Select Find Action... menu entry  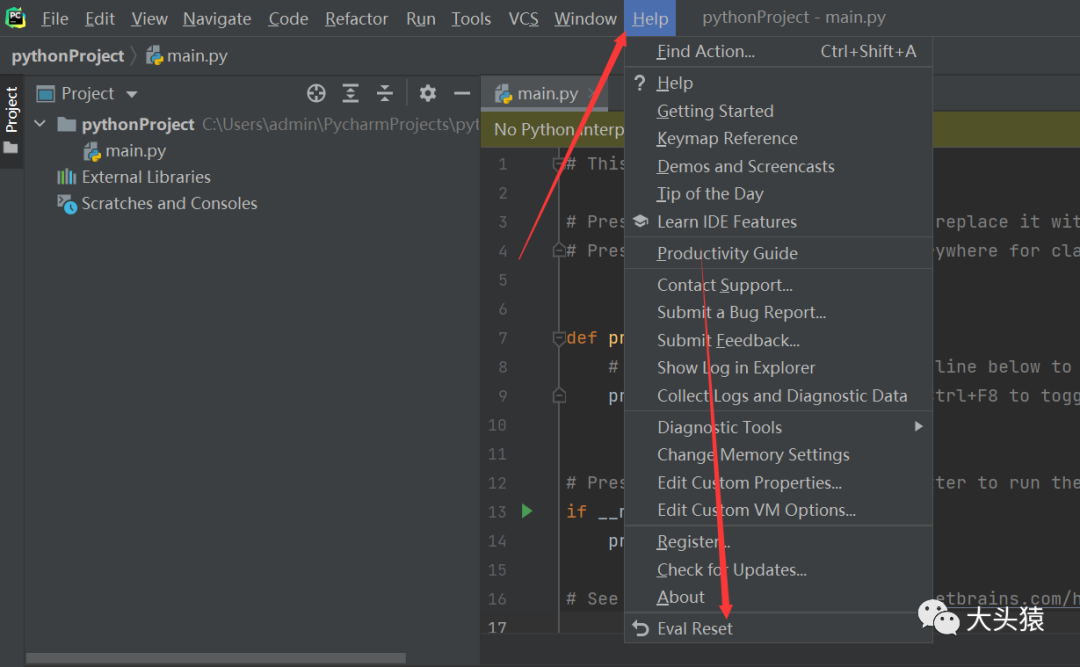pyautogui.click(x=778, y=52)
